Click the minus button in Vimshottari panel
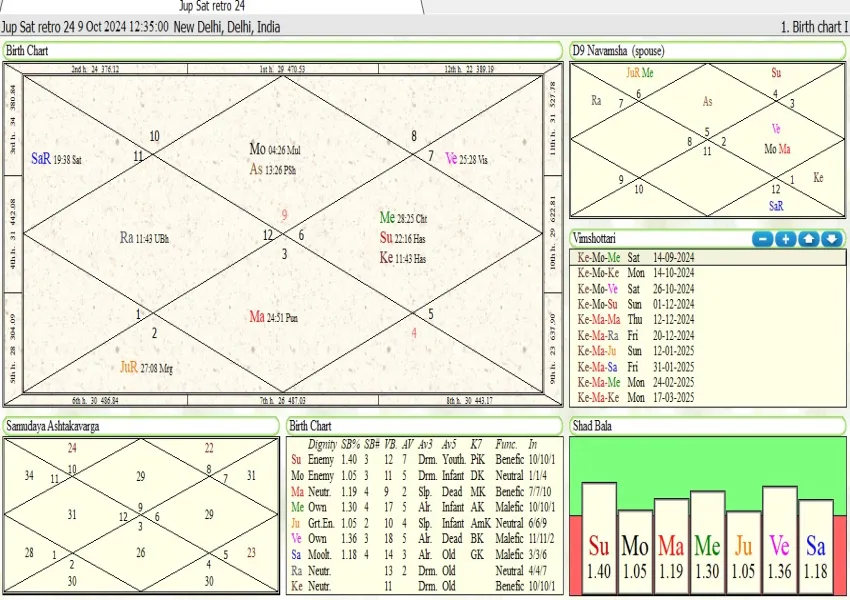850x600 pixels. tap(763, 239)
